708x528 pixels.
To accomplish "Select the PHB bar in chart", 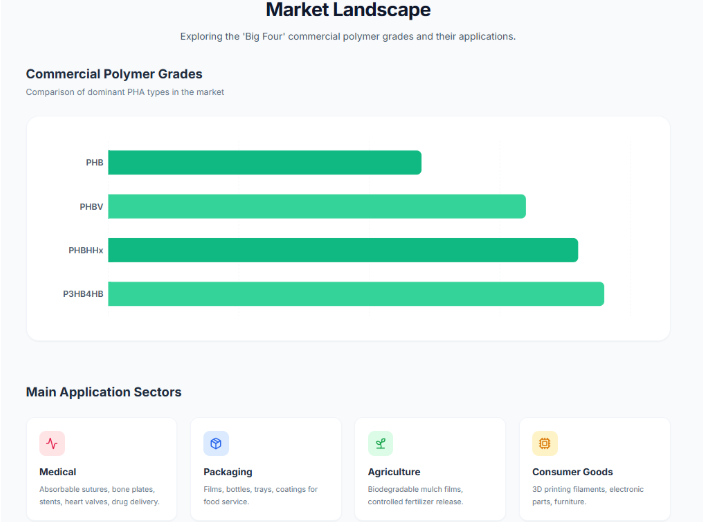I will [x=264, y=162].
